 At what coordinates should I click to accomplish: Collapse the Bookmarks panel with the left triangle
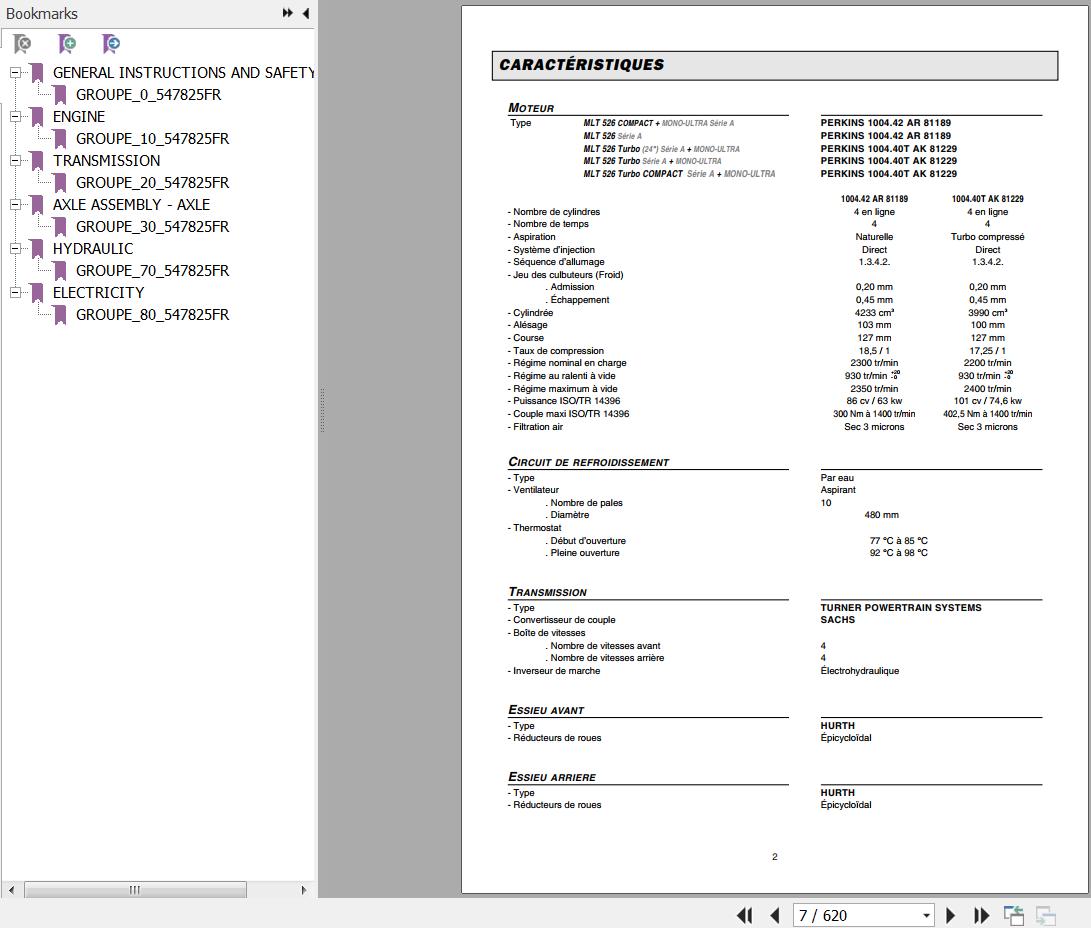click(x=305, y=13)
